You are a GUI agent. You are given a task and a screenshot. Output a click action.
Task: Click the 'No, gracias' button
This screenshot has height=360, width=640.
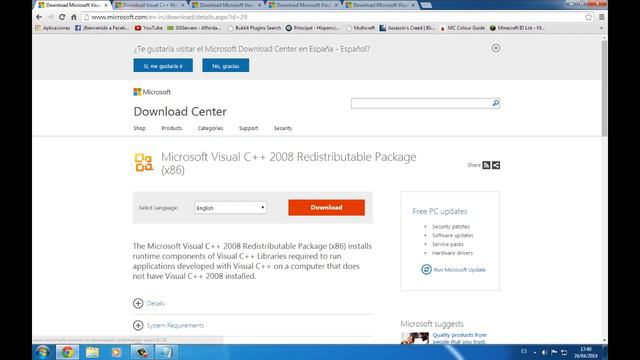pos(226,66)
